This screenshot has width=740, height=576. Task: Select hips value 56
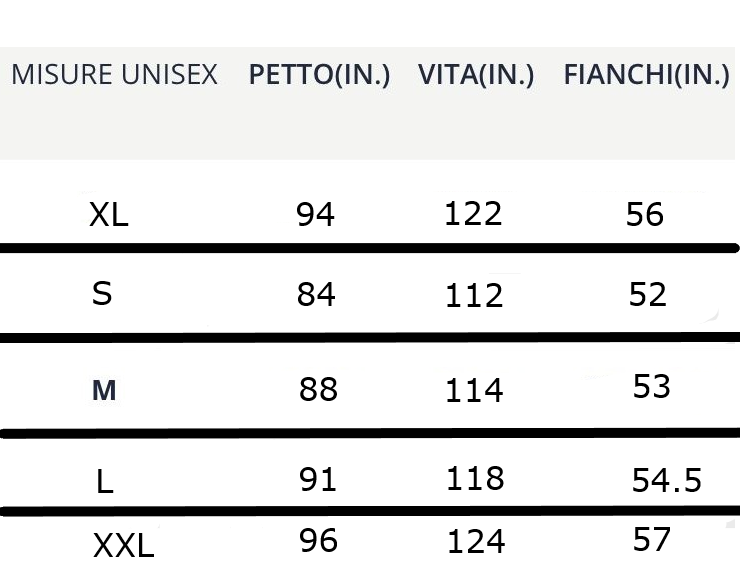click(644, 215)
